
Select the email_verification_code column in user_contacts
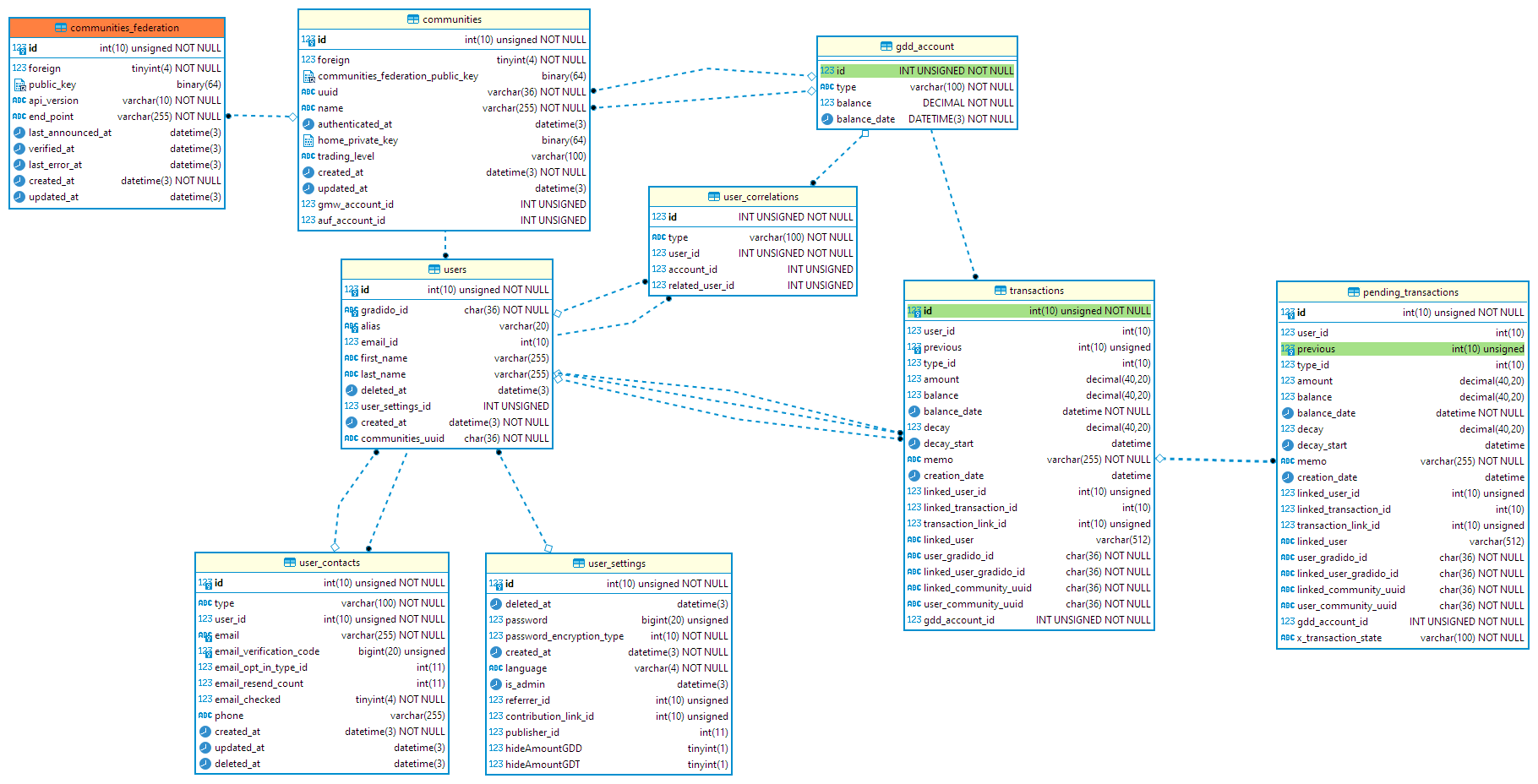coord(267,651)
